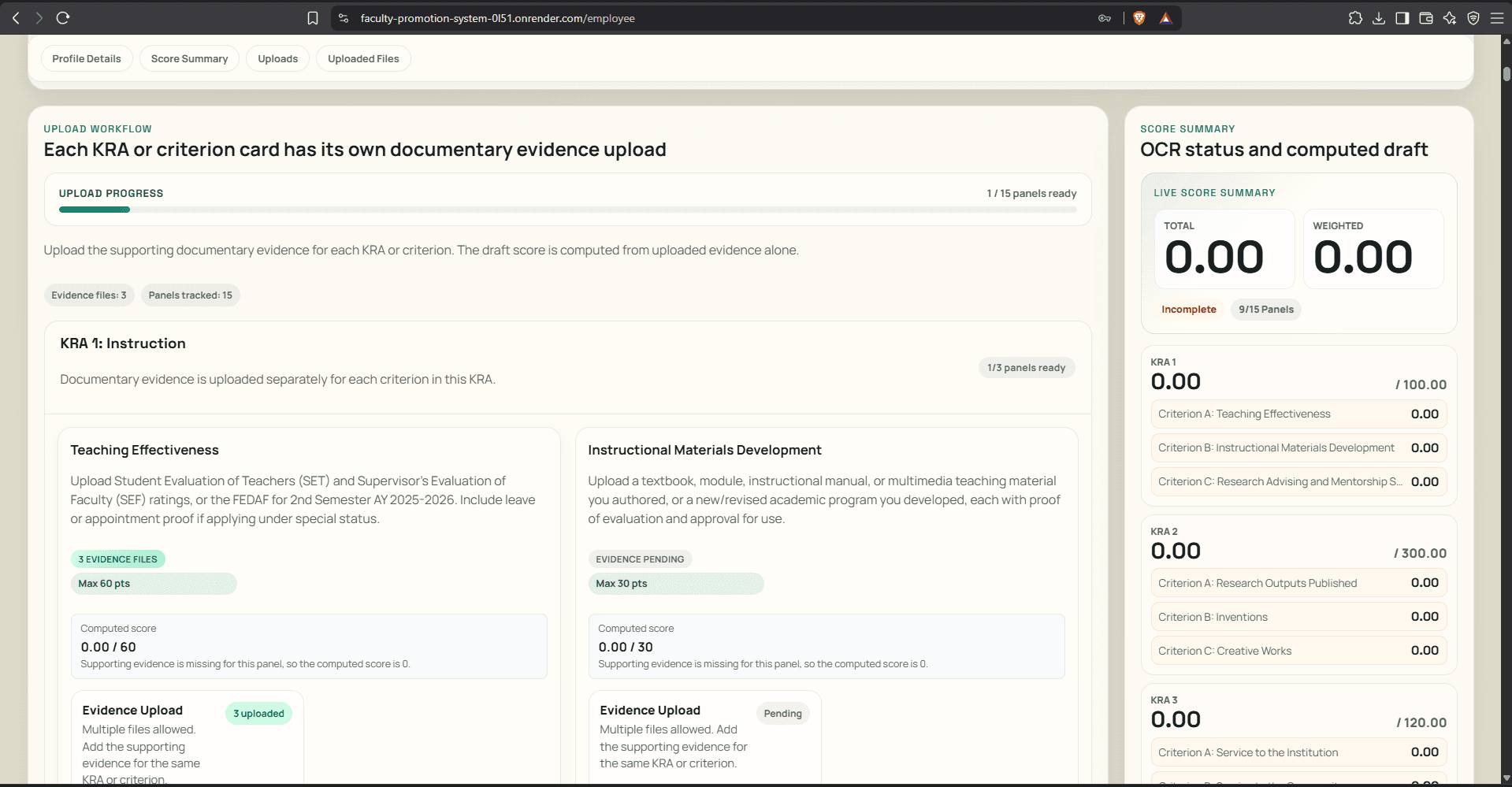Open the Score Summary tab
This screenshot has height=787, width=1512.
pyautogui.click(x=189, y=58)
